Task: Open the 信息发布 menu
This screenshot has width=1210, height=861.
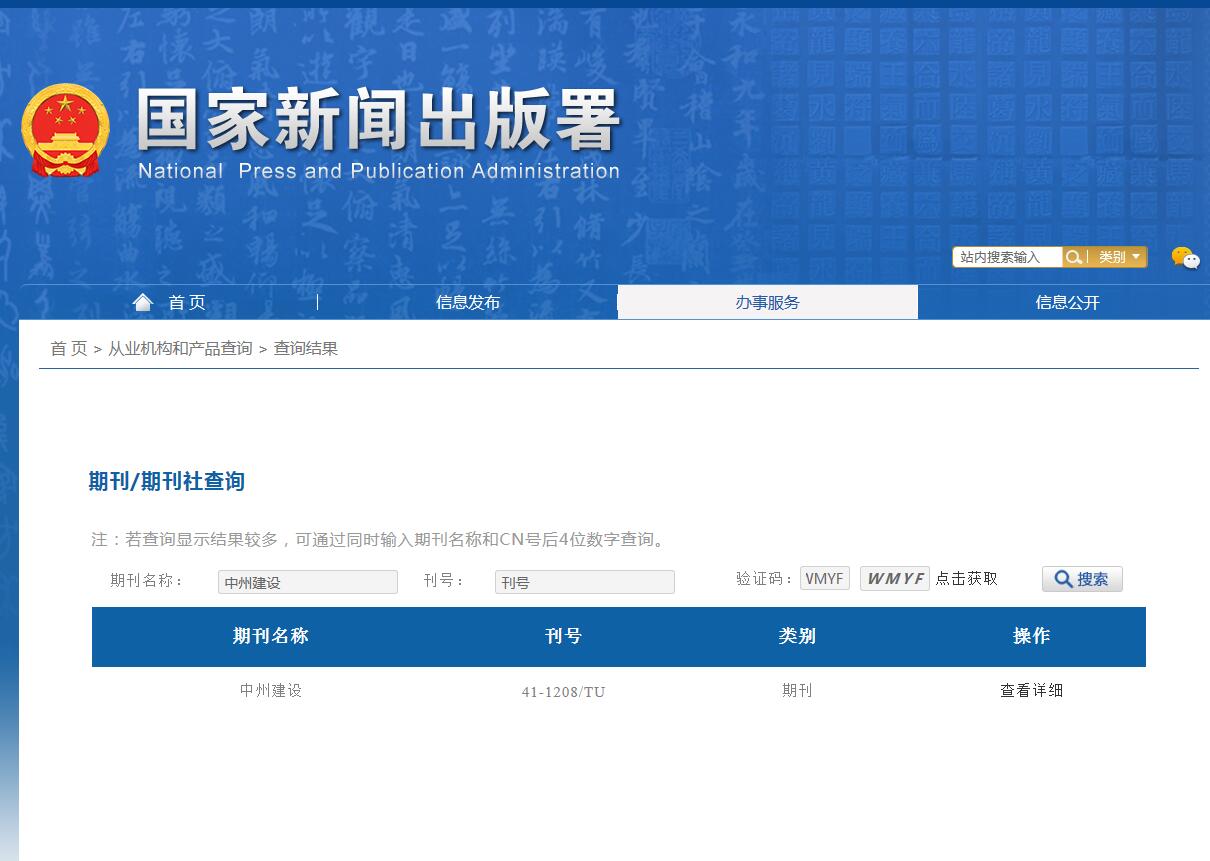Action: pos(468,301)
